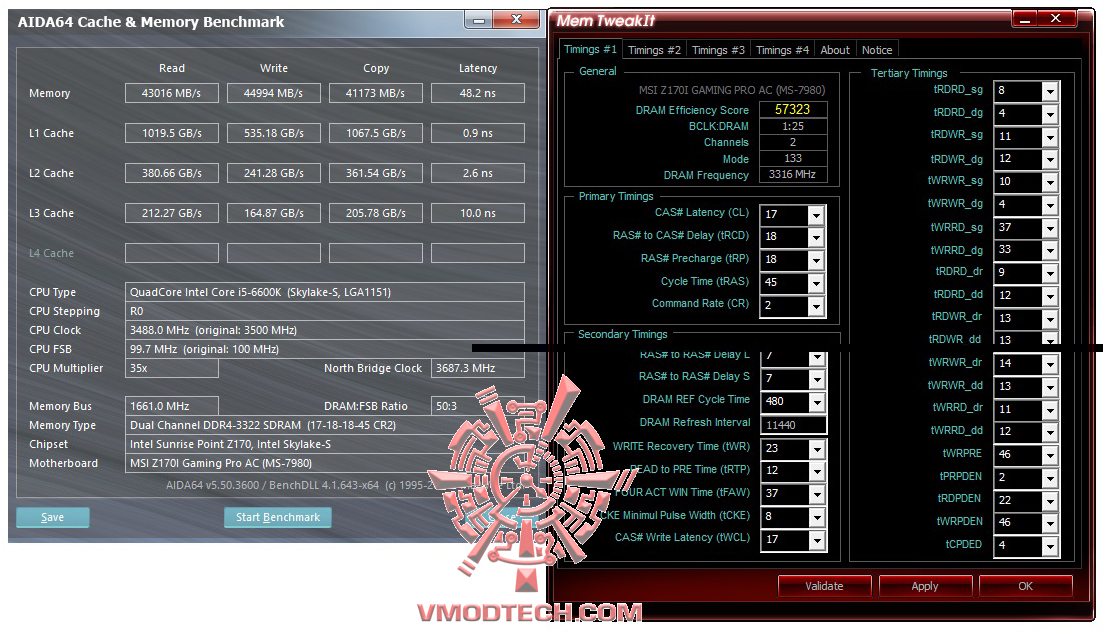Click the L1 Cache Read 1019.5 GB/s field
Viewport: 1103px width, 632px height.
pos(172,133)
